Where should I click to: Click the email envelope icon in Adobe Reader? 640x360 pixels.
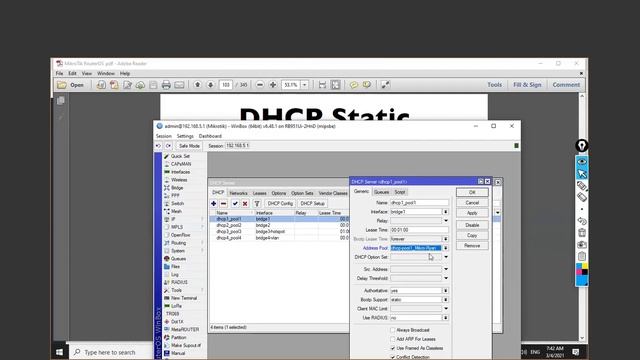point(179,85)
